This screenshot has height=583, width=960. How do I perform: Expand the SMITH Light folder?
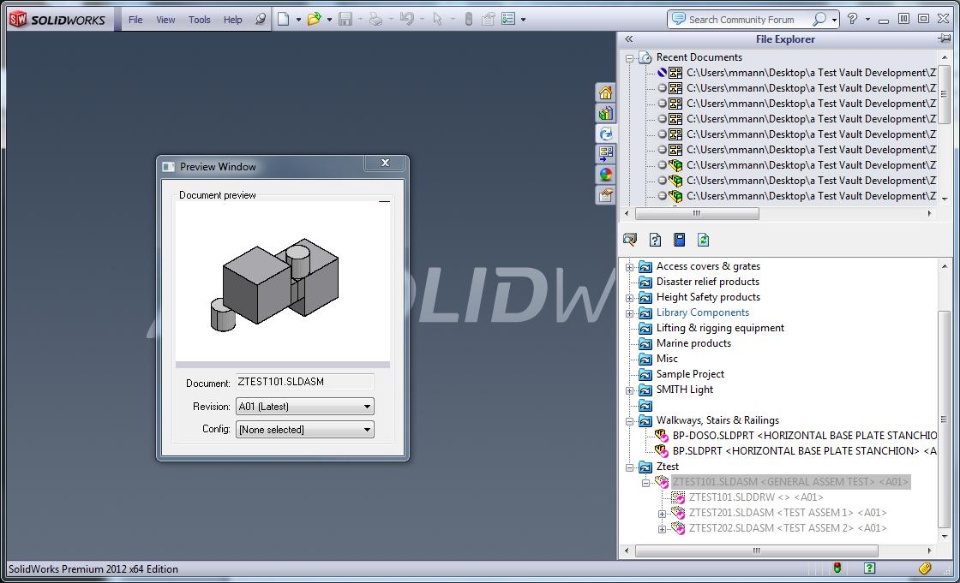629,390
